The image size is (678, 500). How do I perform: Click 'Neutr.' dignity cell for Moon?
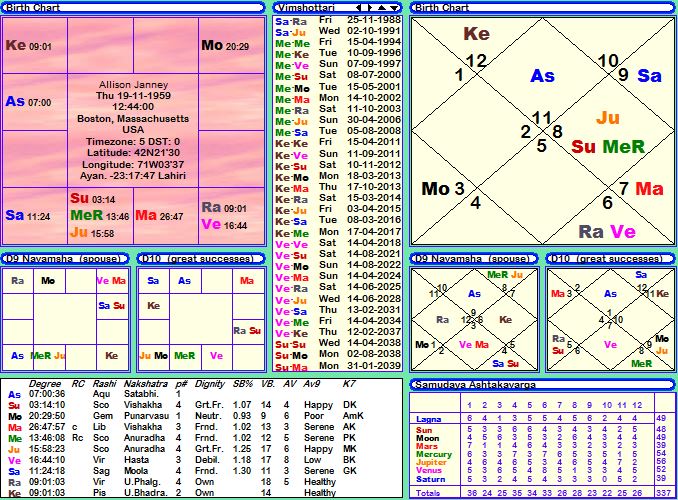[207, 416]
